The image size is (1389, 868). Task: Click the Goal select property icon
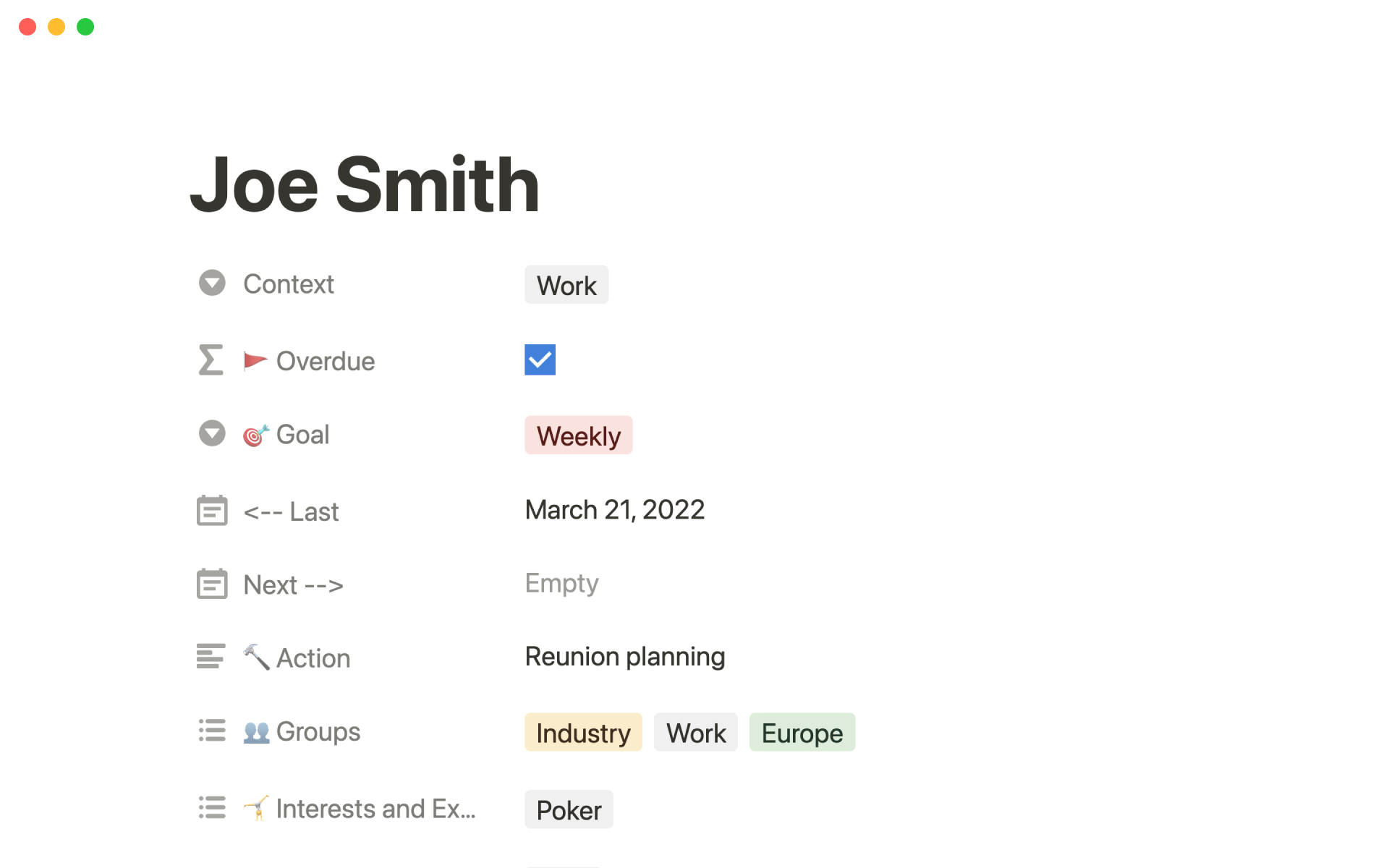pyautogui.click(x=212, y=434)
